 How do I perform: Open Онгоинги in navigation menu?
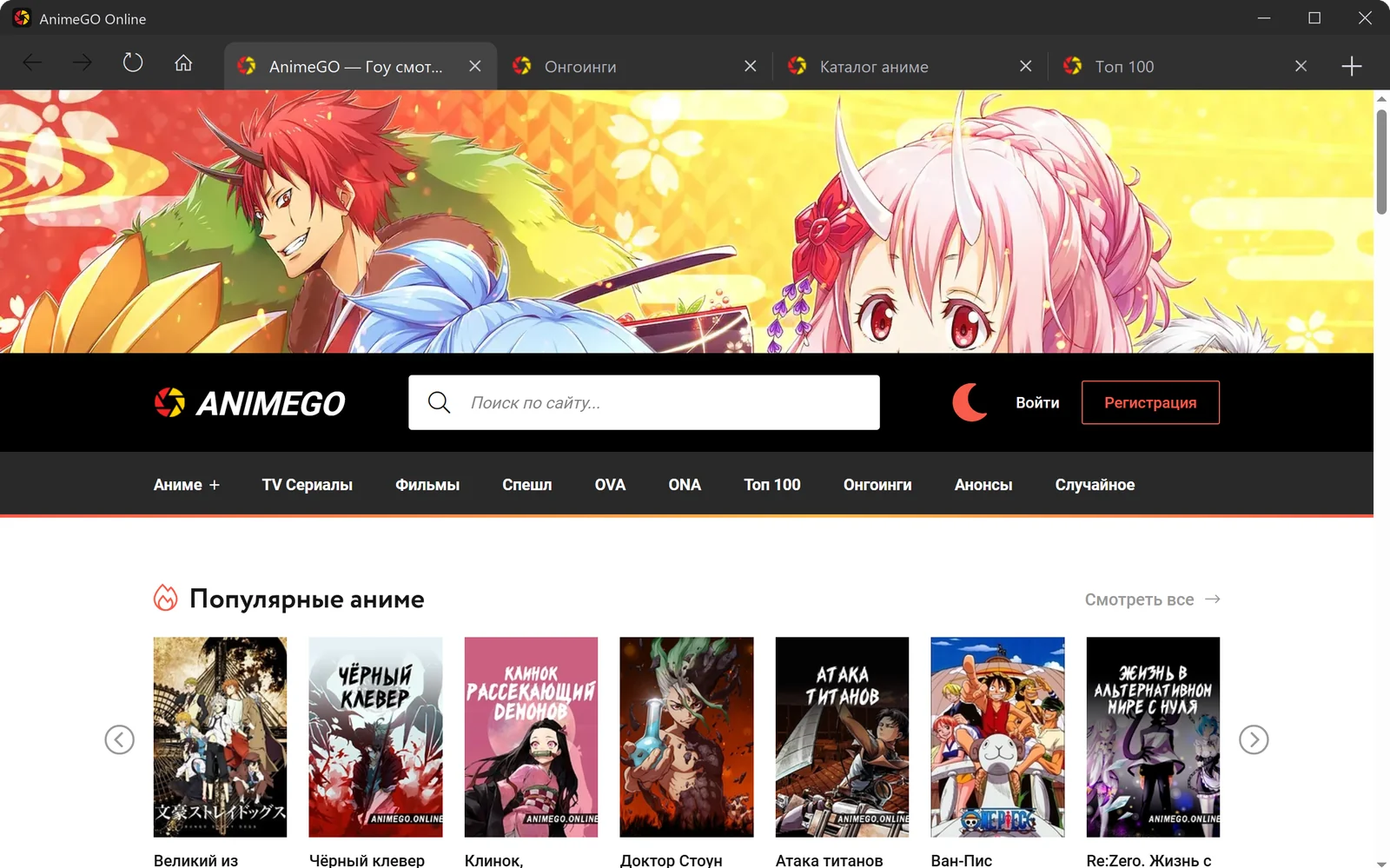(x=877, y=485)
